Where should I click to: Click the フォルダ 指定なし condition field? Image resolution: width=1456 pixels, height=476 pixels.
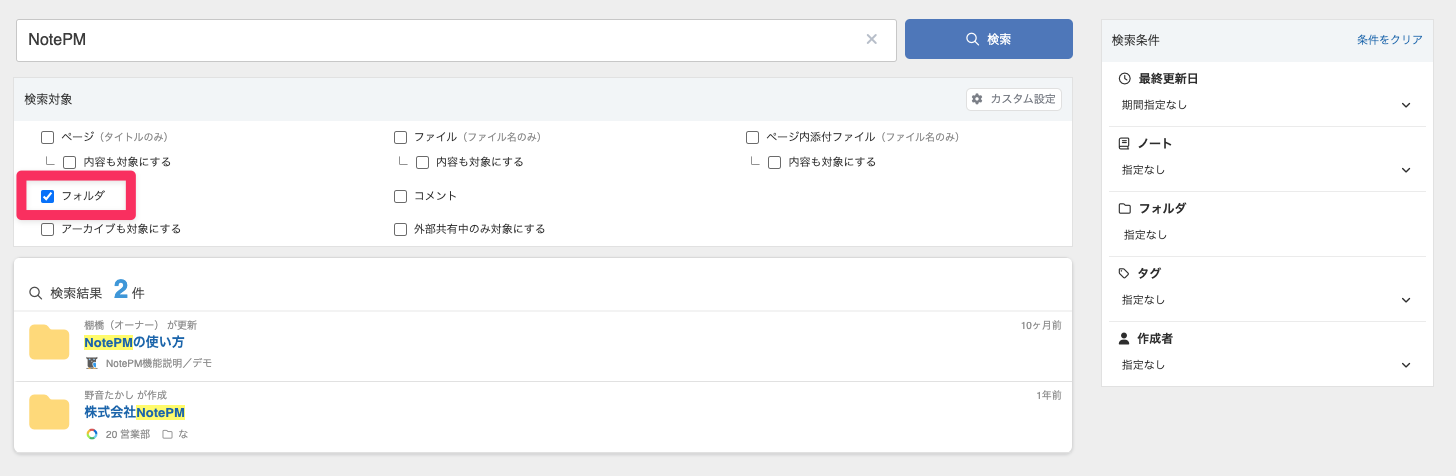[x=1267, y=235]
